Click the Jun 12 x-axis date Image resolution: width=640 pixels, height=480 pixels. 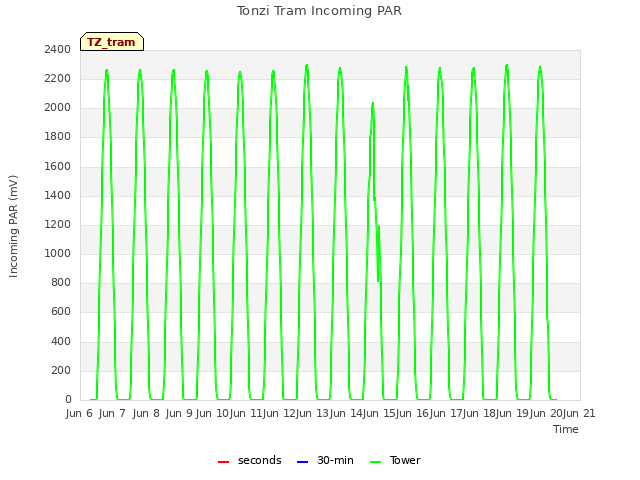coord(279,413)
